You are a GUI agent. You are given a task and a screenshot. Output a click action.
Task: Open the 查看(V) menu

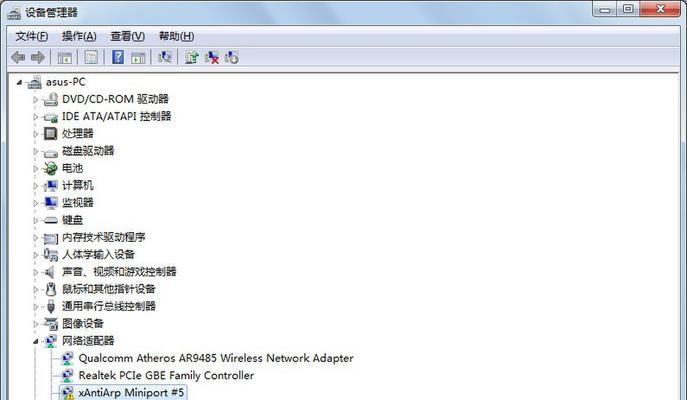(x=127, y=36)
